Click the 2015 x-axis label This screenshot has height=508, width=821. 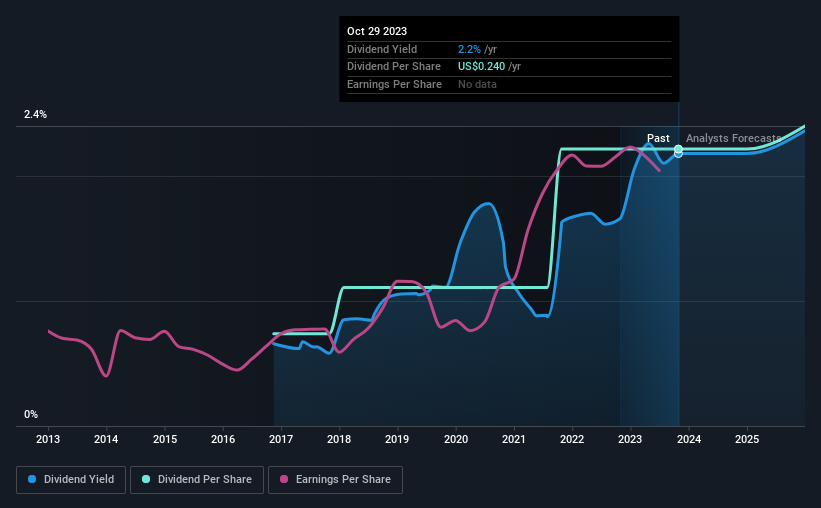165,439
